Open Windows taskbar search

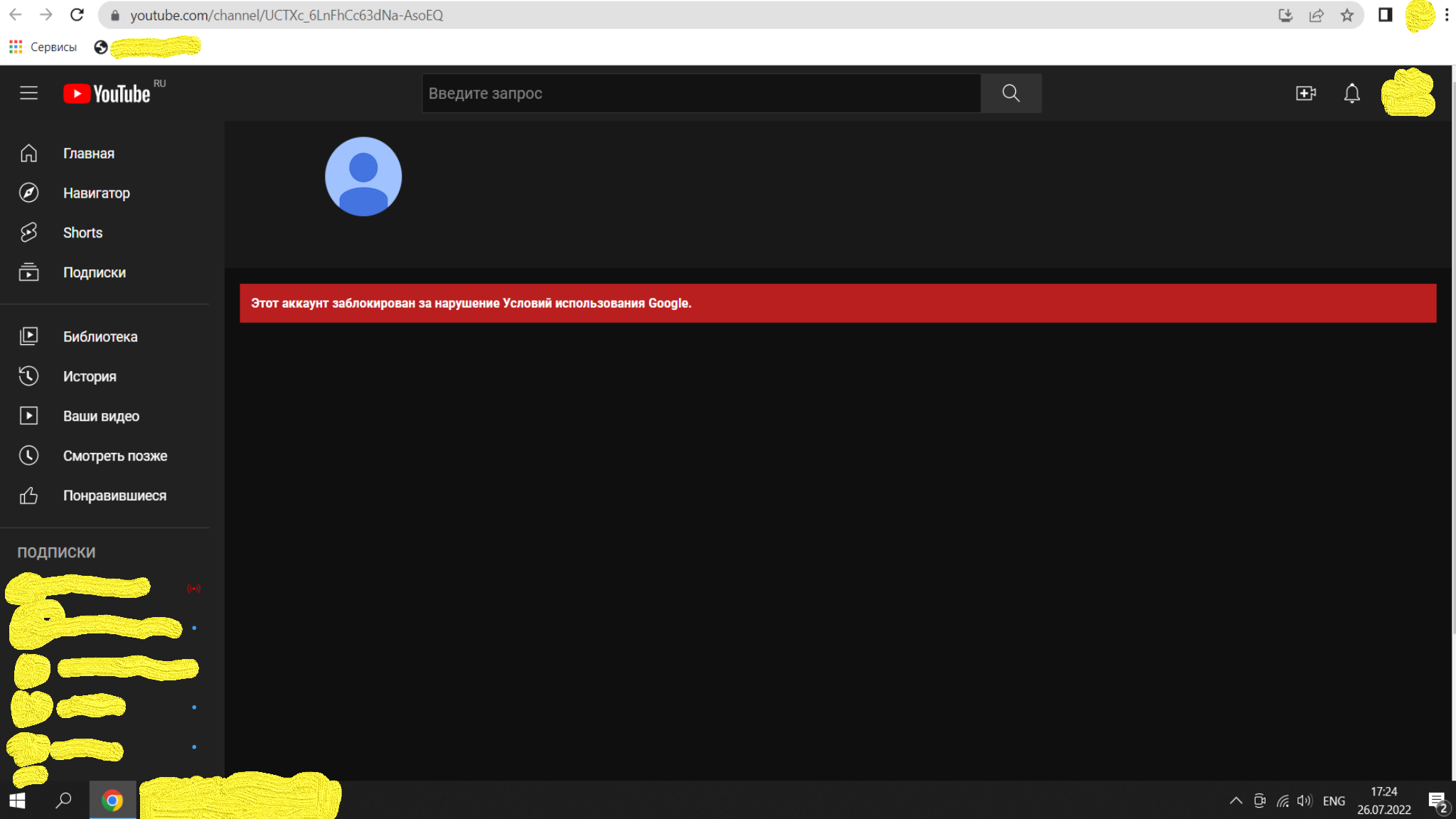point(64,801)
